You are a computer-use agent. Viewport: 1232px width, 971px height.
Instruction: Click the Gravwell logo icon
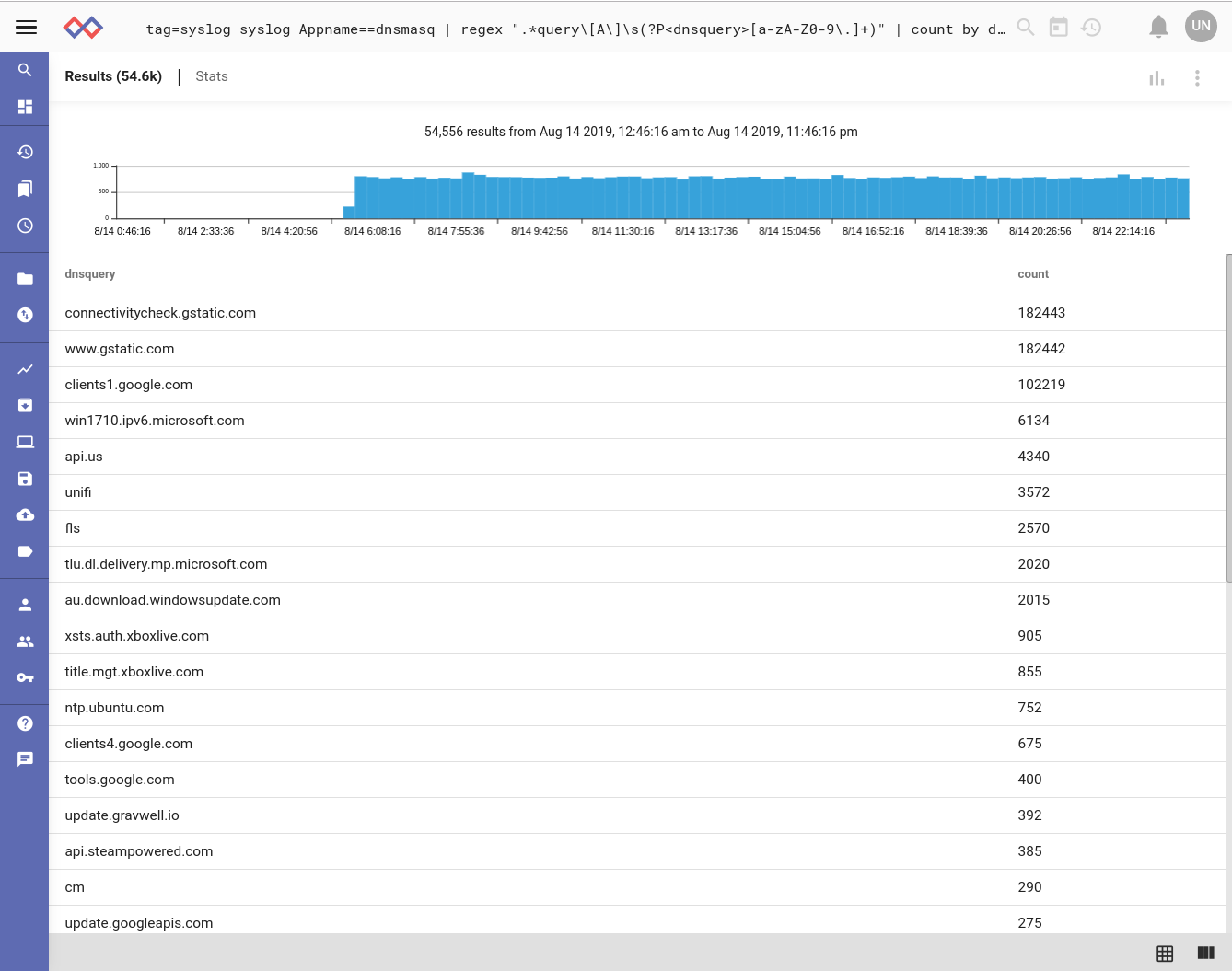click(x=83, y=27)
